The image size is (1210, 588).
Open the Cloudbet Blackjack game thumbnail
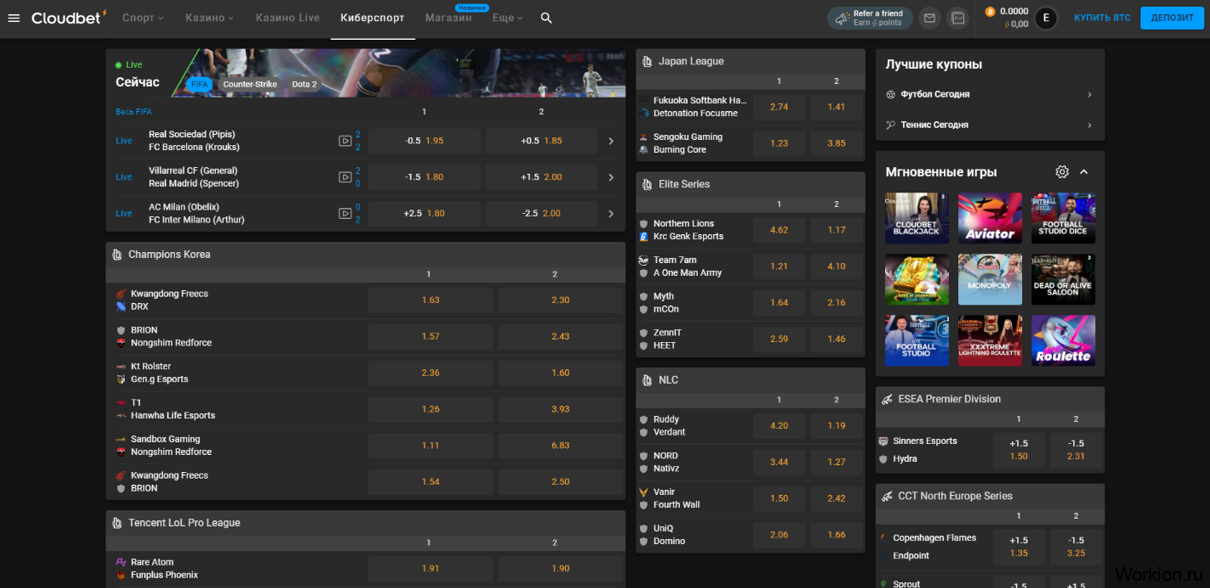click(x=917, y=218)
